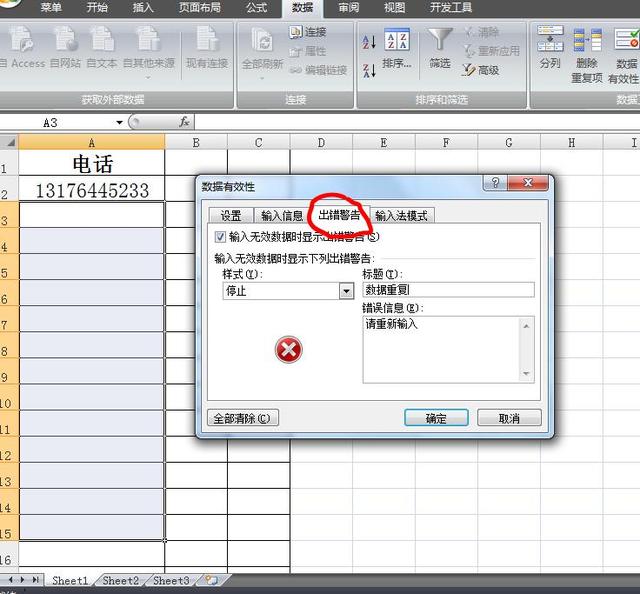
Task: Click cell containing 13176445233
Action: point(91,189)
